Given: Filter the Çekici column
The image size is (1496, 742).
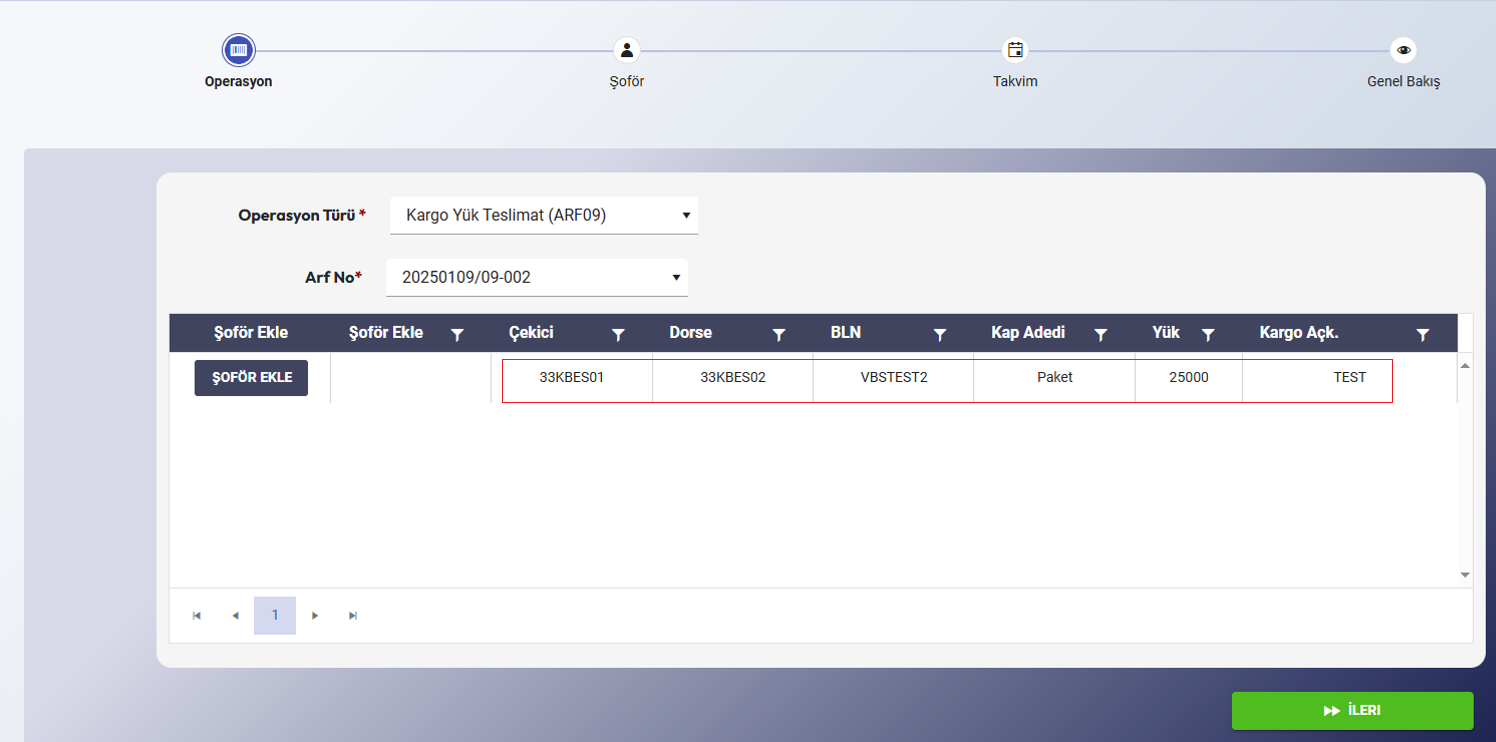Looking at the screenshot, I should [x=618, y=335].
